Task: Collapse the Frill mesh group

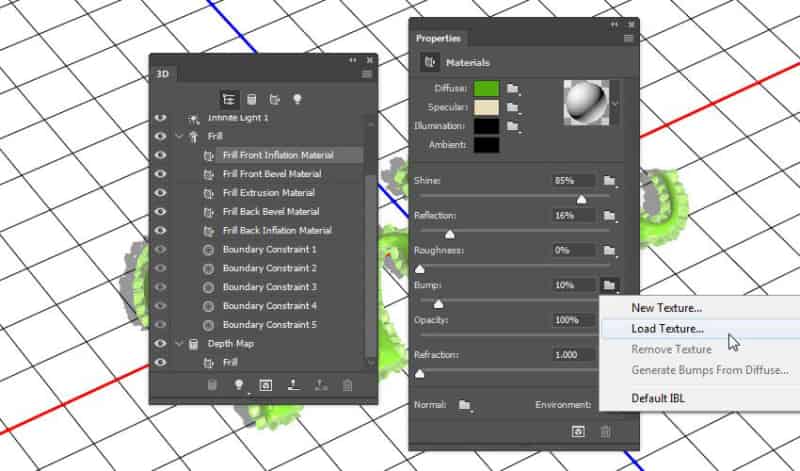Action: [179, 136]
